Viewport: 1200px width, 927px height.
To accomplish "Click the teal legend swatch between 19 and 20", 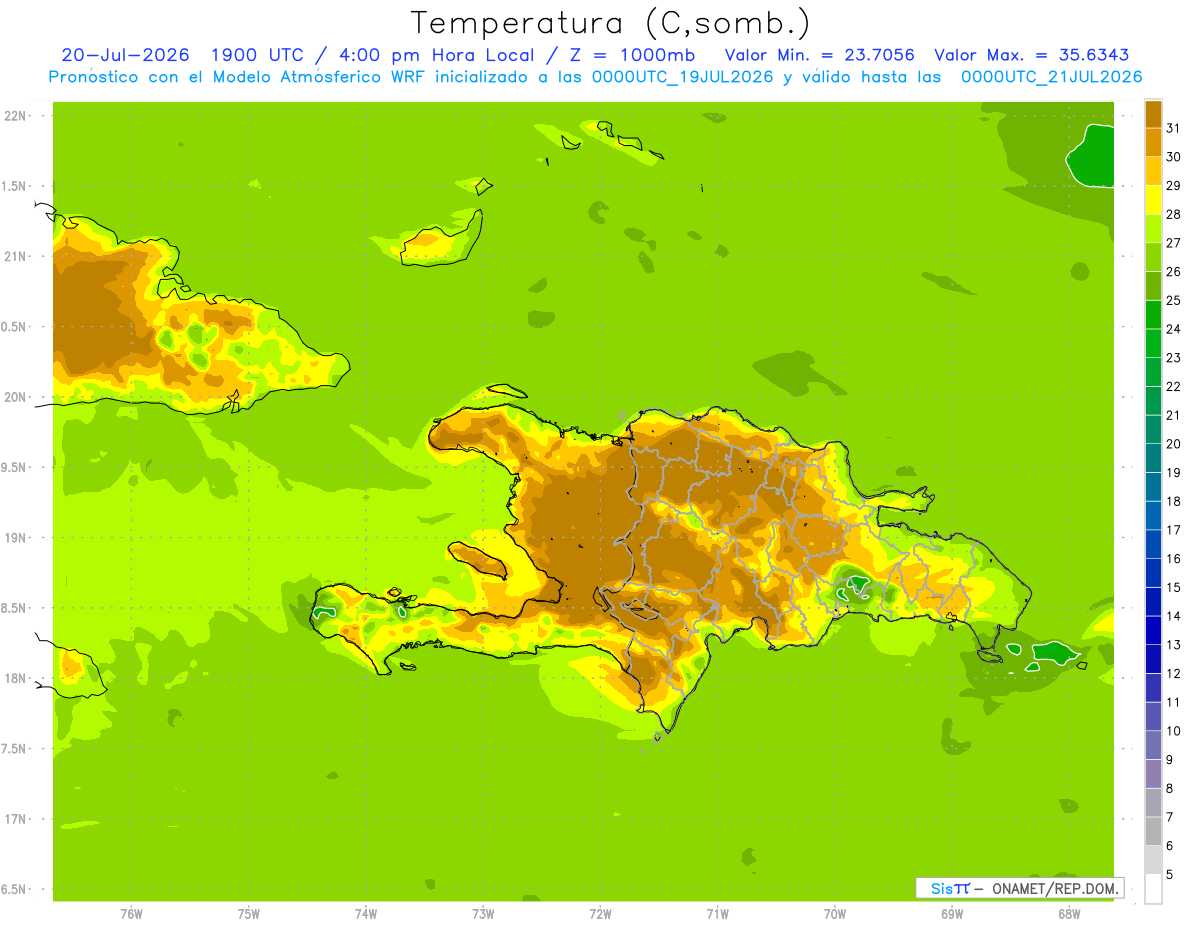I will pos(1153,458).
